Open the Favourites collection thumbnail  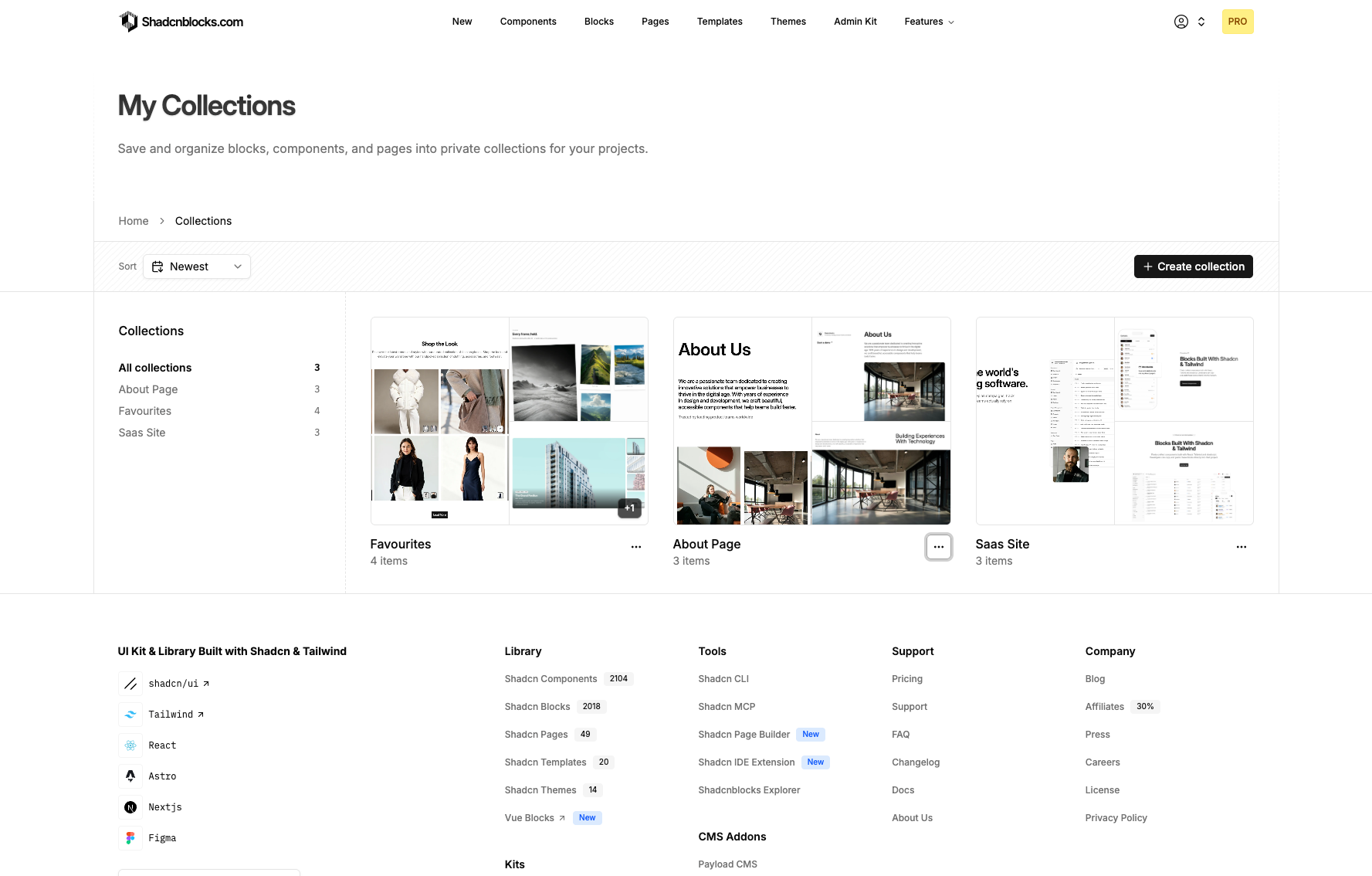pos(510,421)
